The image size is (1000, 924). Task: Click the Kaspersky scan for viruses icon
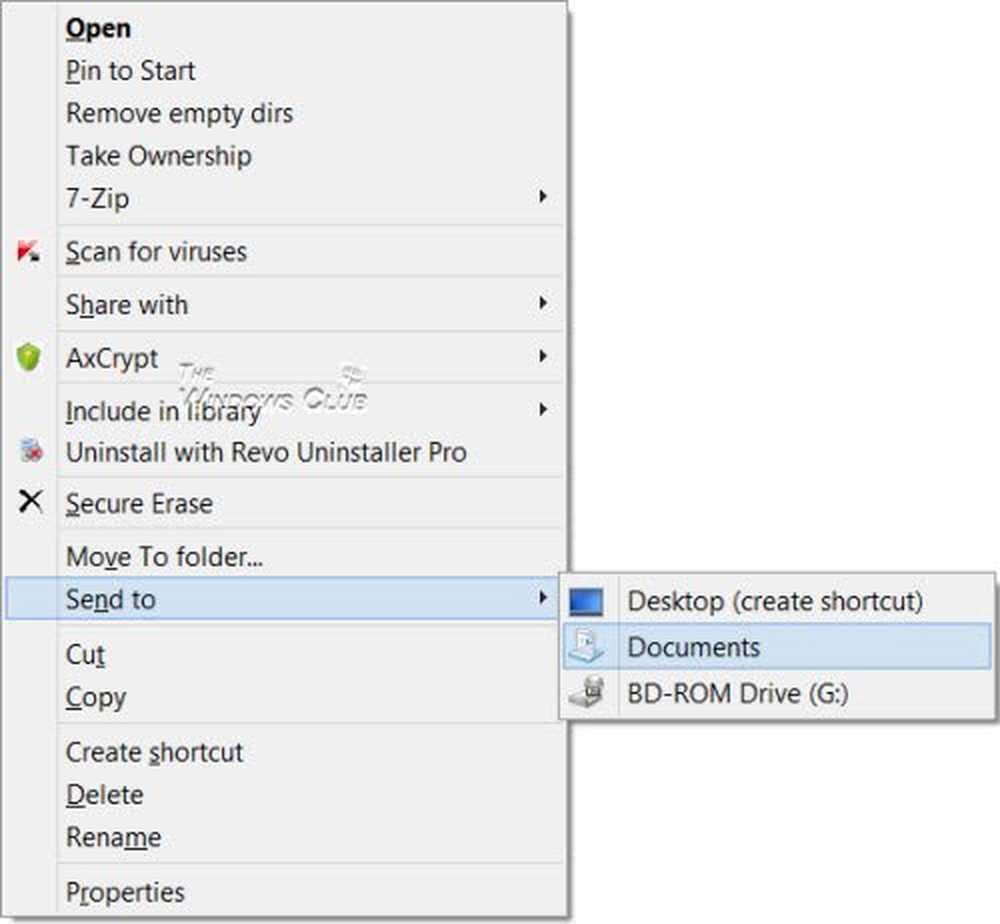tap(30, 253)
